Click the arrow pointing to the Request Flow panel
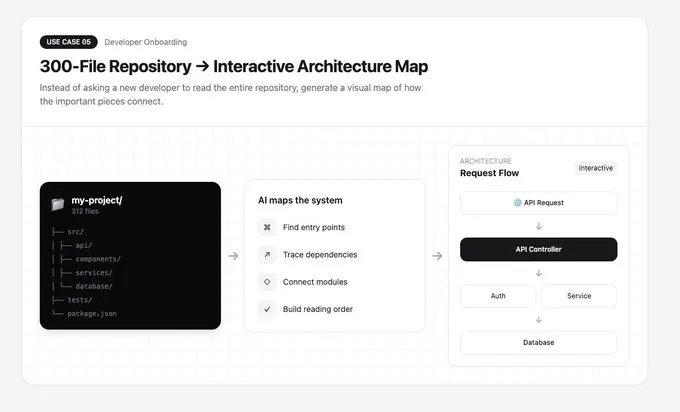The height and width of the screenshot is (412, 680). tap(437, 256)
